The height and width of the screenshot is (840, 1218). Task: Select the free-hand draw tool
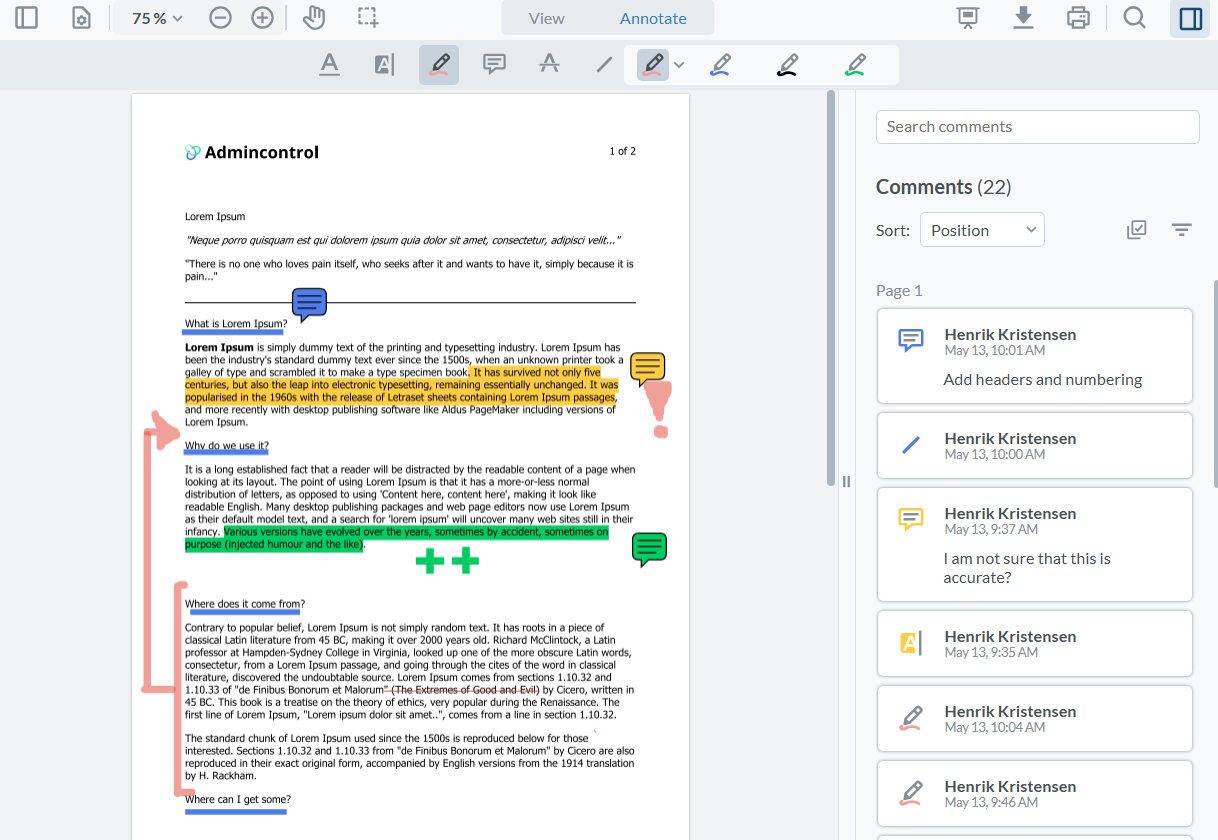439,65
